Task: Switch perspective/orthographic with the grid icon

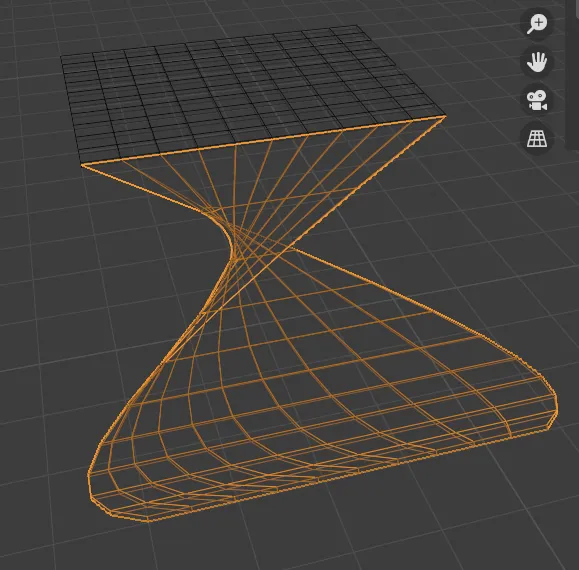Action: point(537,138)
